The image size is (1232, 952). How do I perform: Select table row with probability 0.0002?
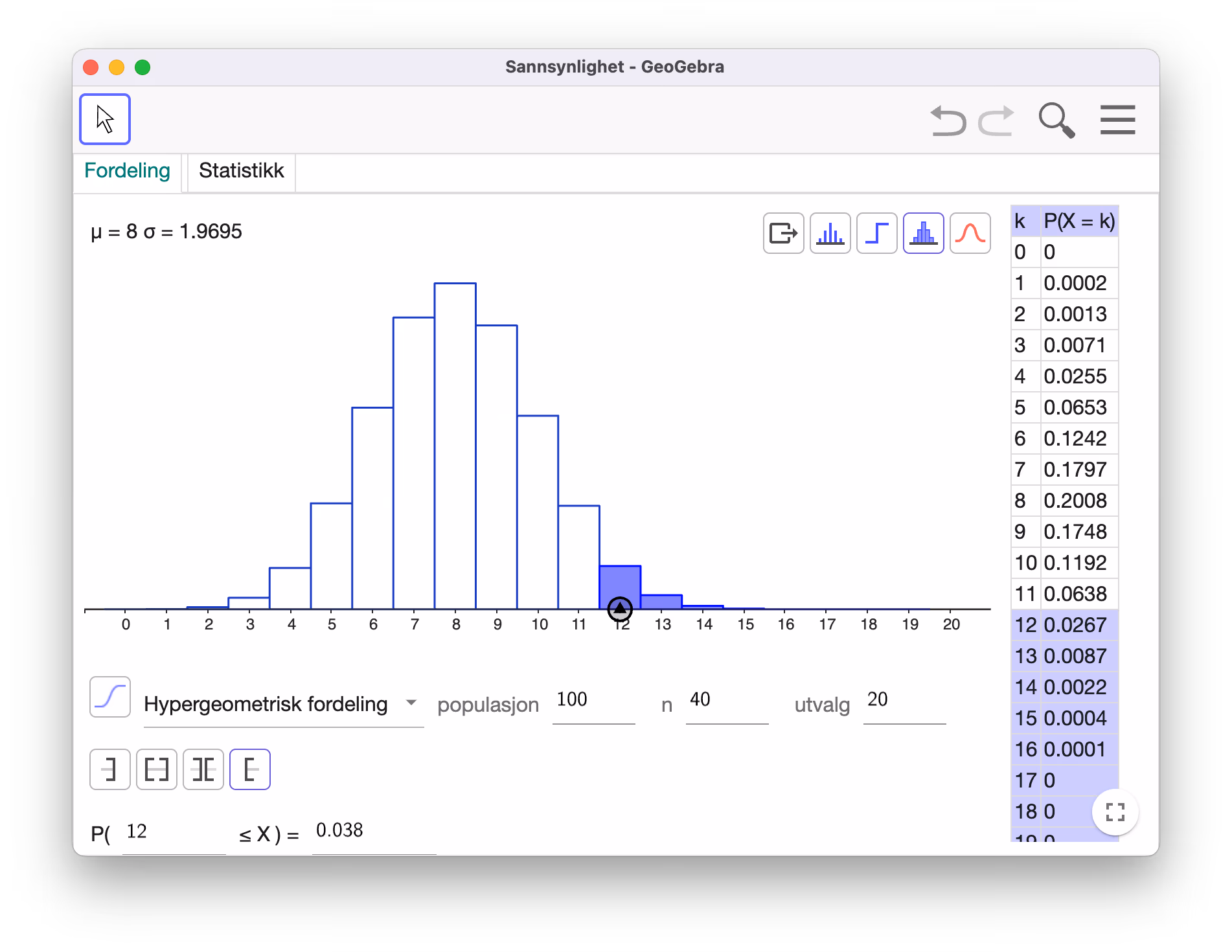(1065, 283)
